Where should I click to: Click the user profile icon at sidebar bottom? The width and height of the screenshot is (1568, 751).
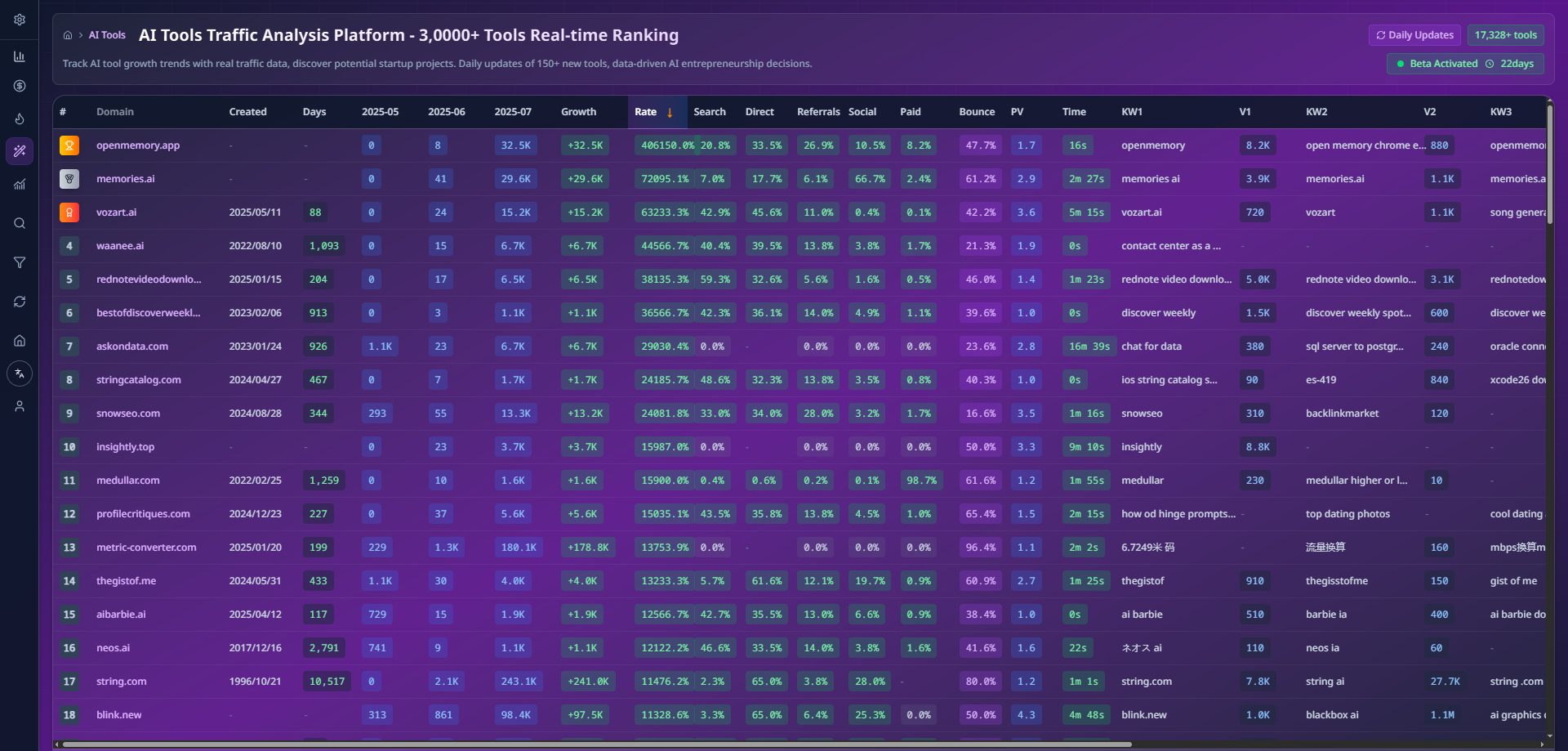pos(20,405)
